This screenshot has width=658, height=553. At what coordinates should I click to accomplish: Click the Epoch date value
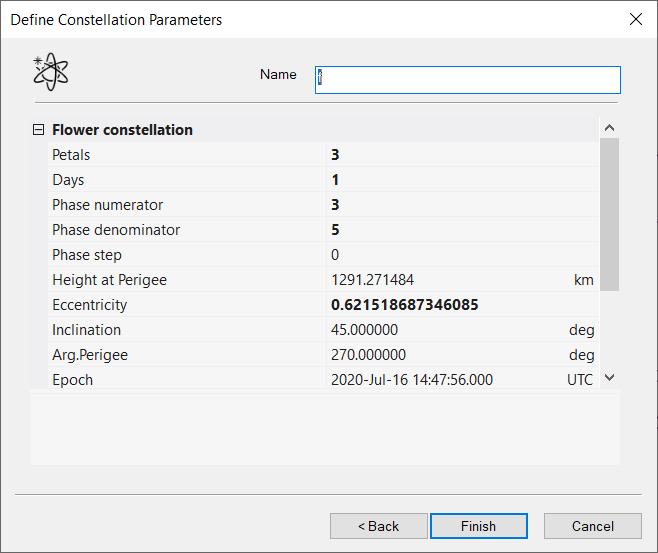tap(440, 380)
